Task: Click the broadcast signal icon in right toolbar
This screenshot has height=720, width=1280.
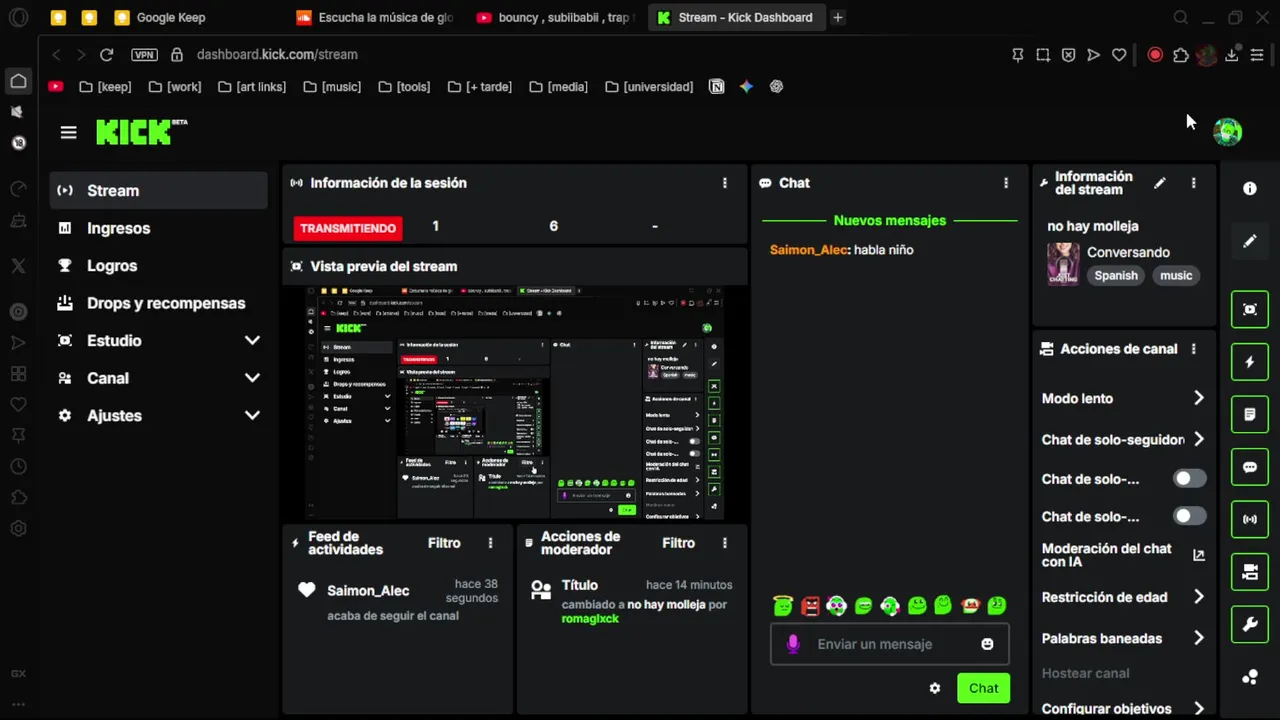Action: (x=1250, y=519)
